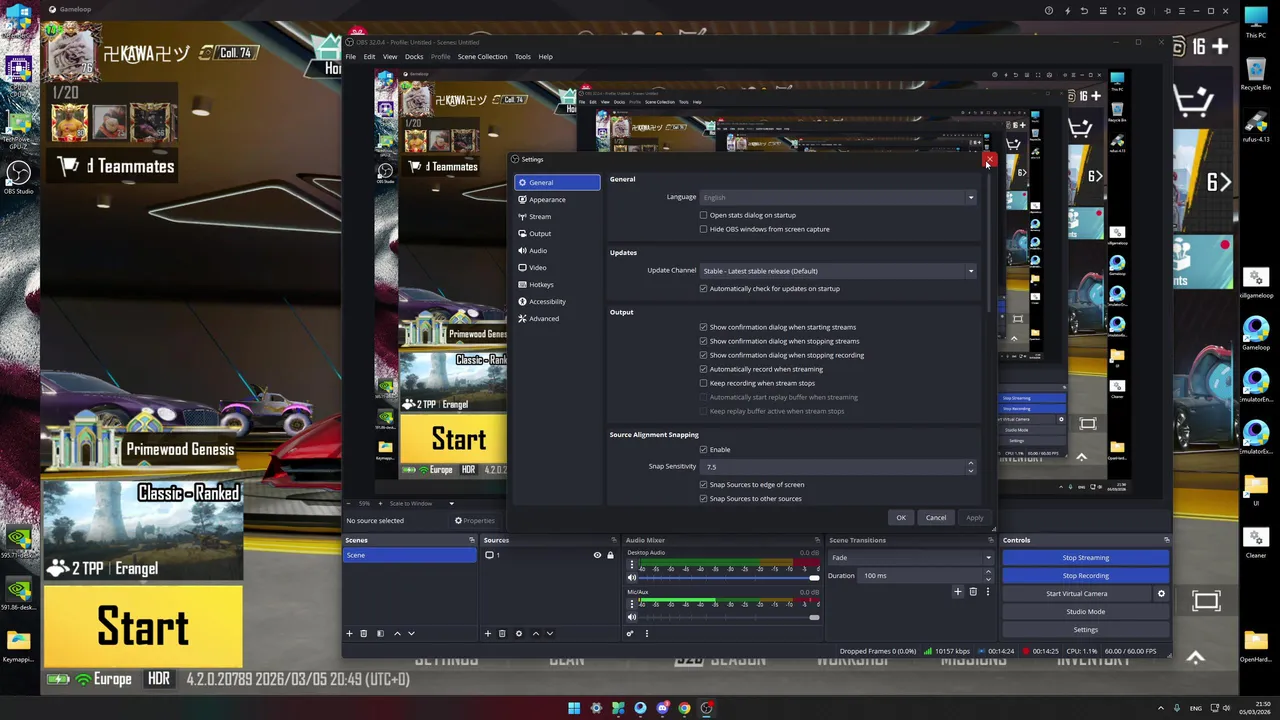Viewport: 1280px width, 720px height.
Task: Open transition properties three-dot menu
Action: (987, 592)
